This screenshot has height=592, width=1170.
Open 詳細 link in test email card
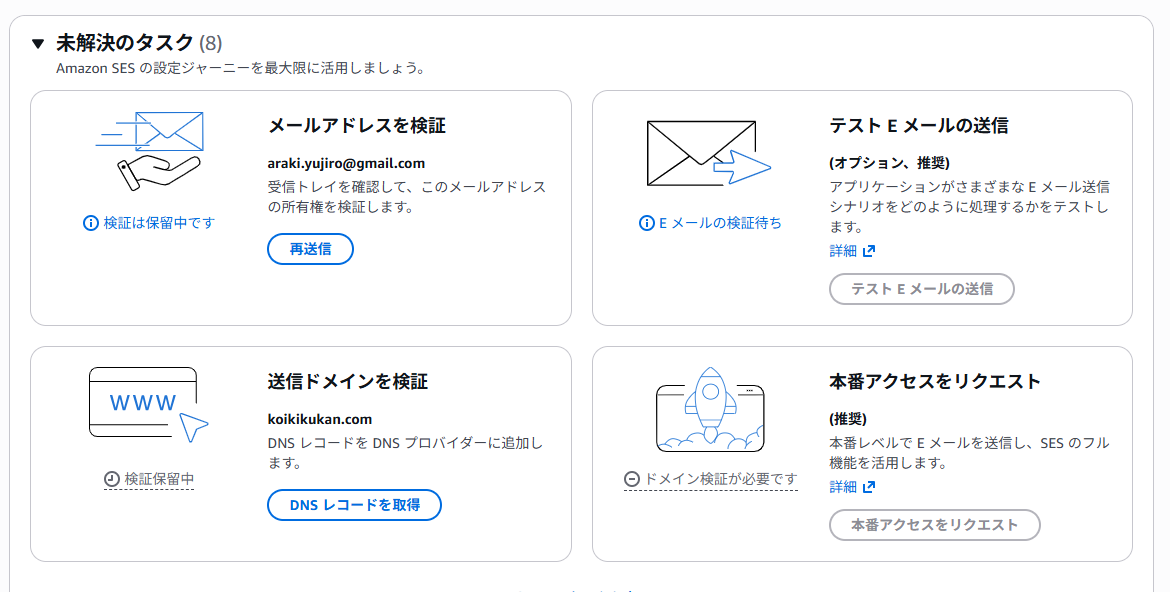843,251
